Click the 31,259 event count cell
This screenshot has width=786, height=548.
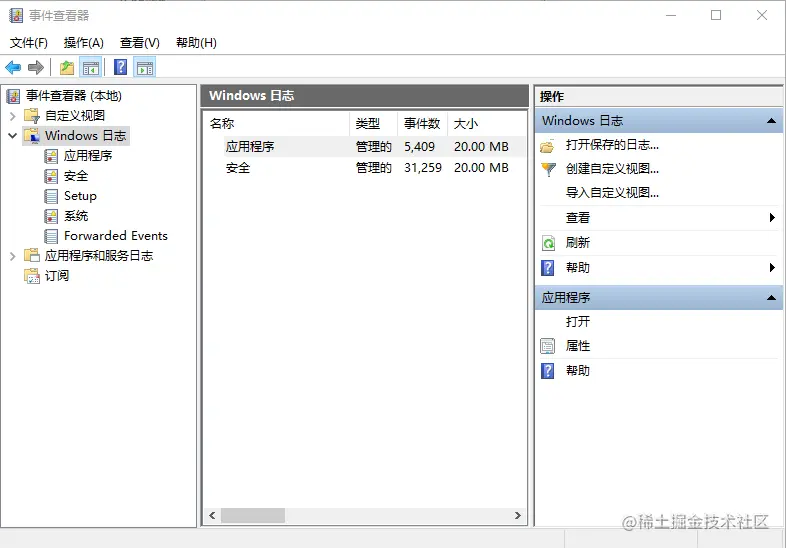click(423, 167)
